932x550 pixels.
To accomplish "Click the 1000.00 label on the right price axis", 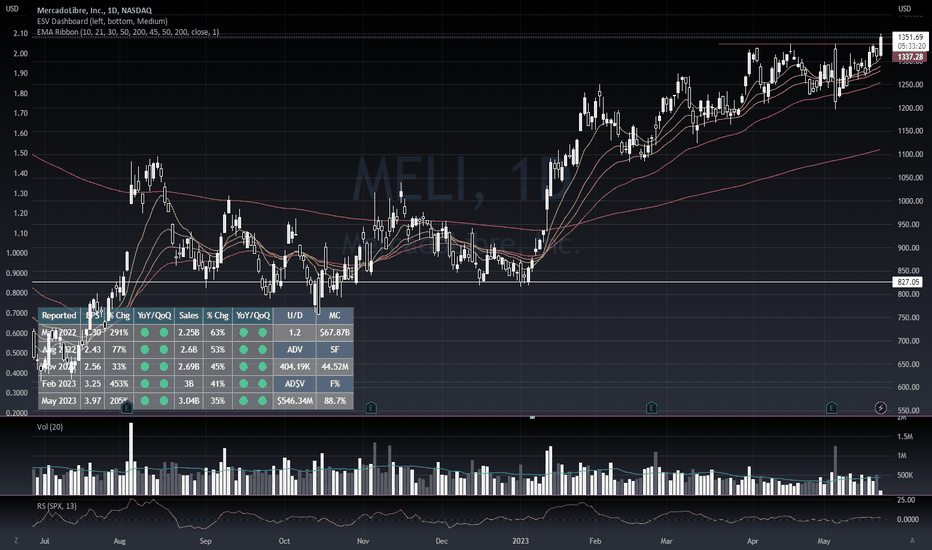I will (910, 201).
